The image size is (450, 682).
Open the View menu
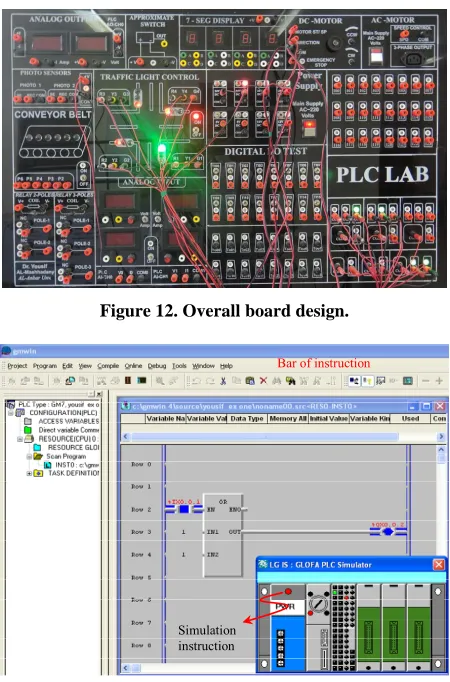(x=85, y=366)
